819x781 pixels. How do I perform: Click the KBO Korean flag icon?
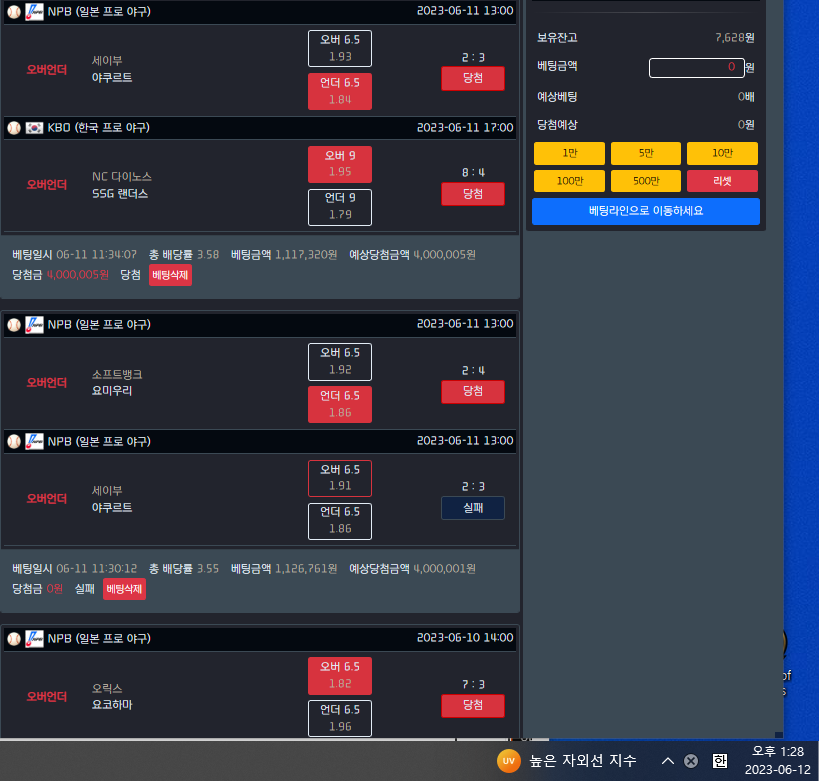point(34,127)
